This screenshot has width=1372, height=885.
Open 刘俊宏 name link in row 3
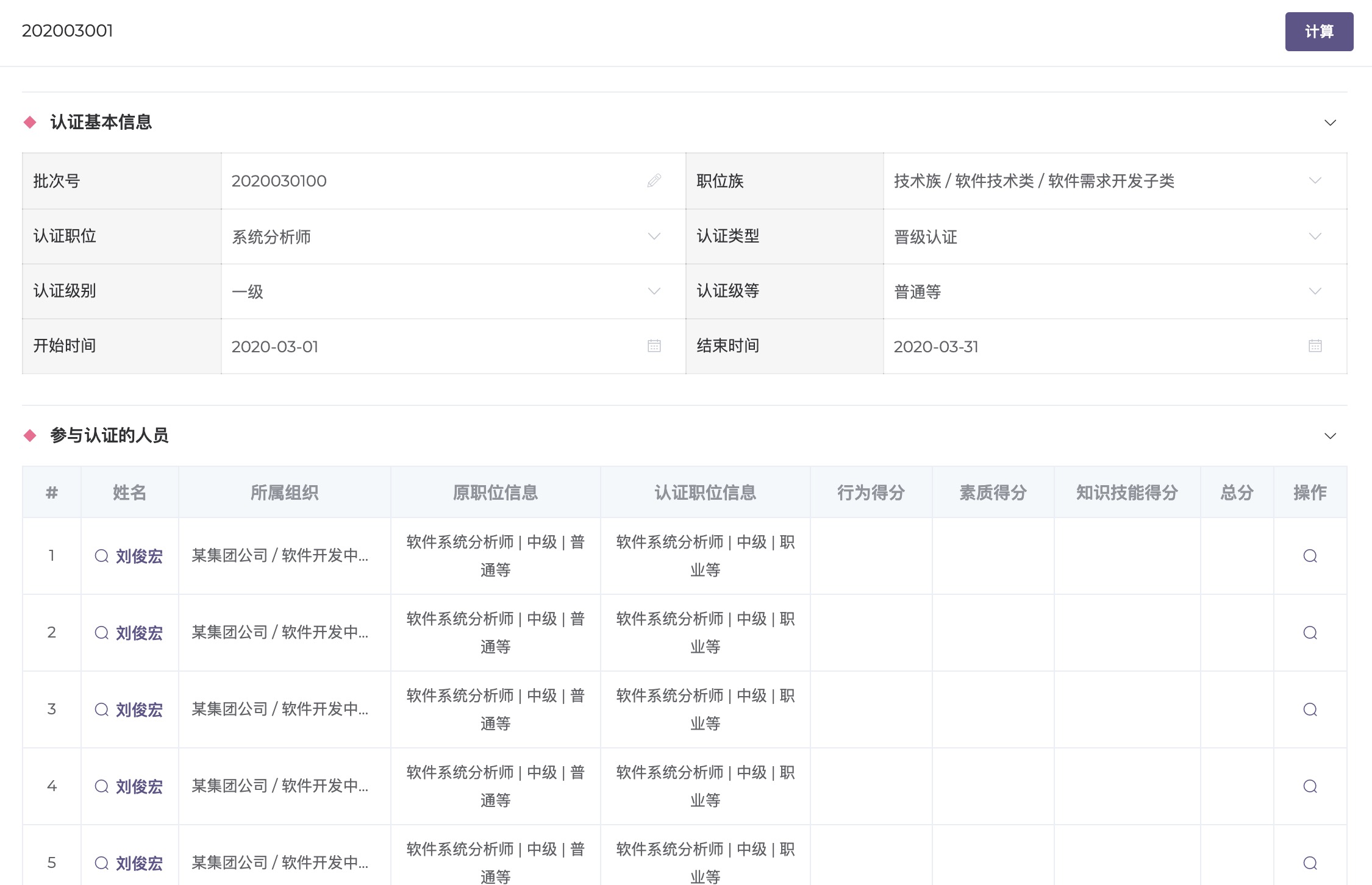point(139,709)
